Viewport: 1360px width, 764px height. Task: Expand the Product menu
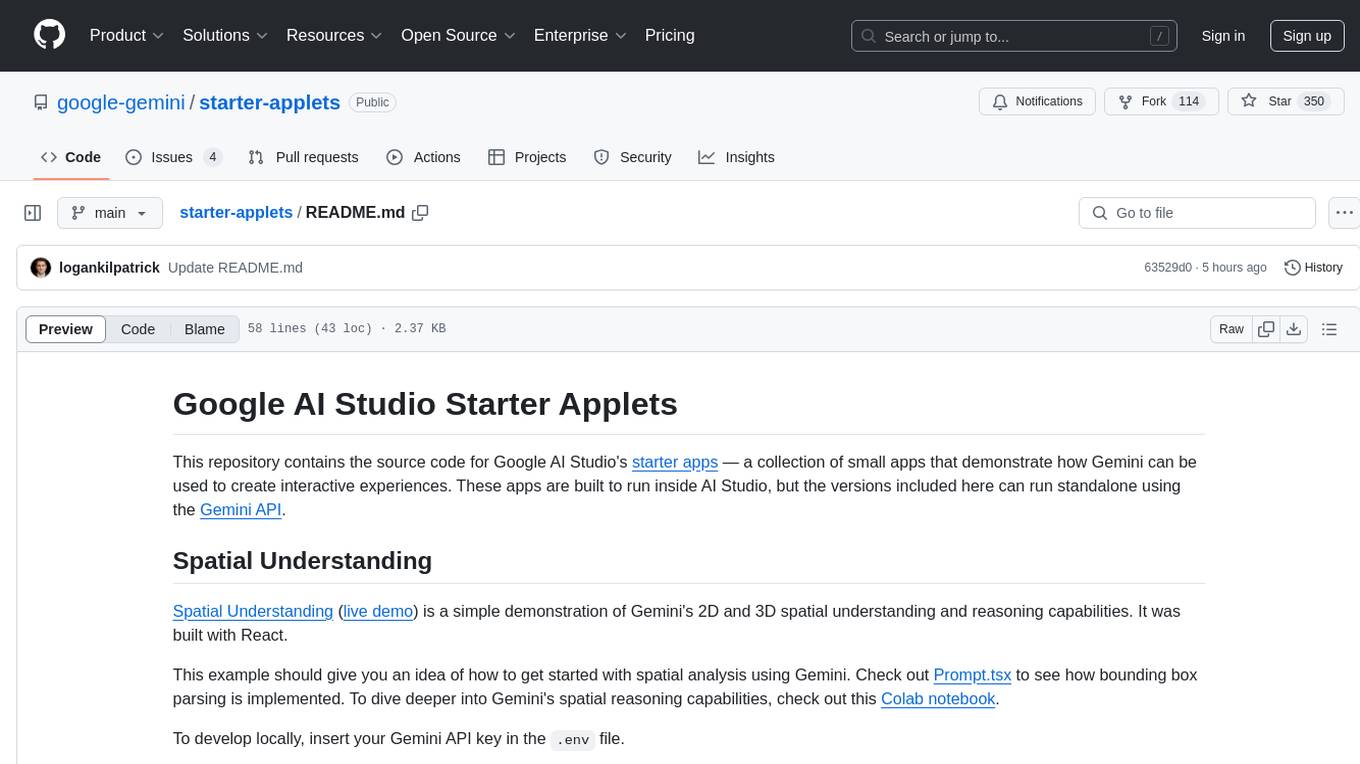tap(127, 35)
